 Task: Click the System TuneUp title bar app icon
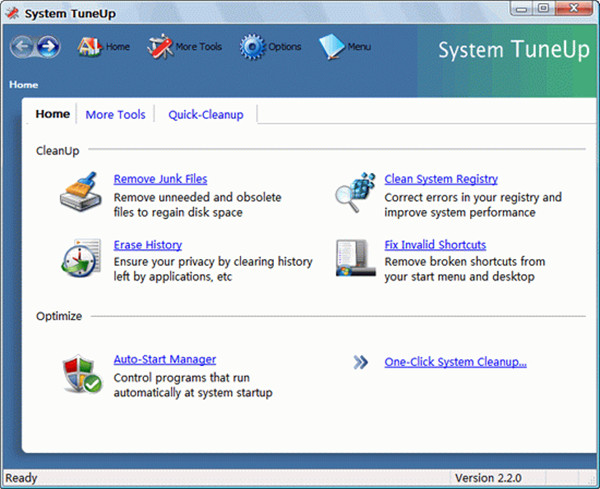[x=12, y=13]
